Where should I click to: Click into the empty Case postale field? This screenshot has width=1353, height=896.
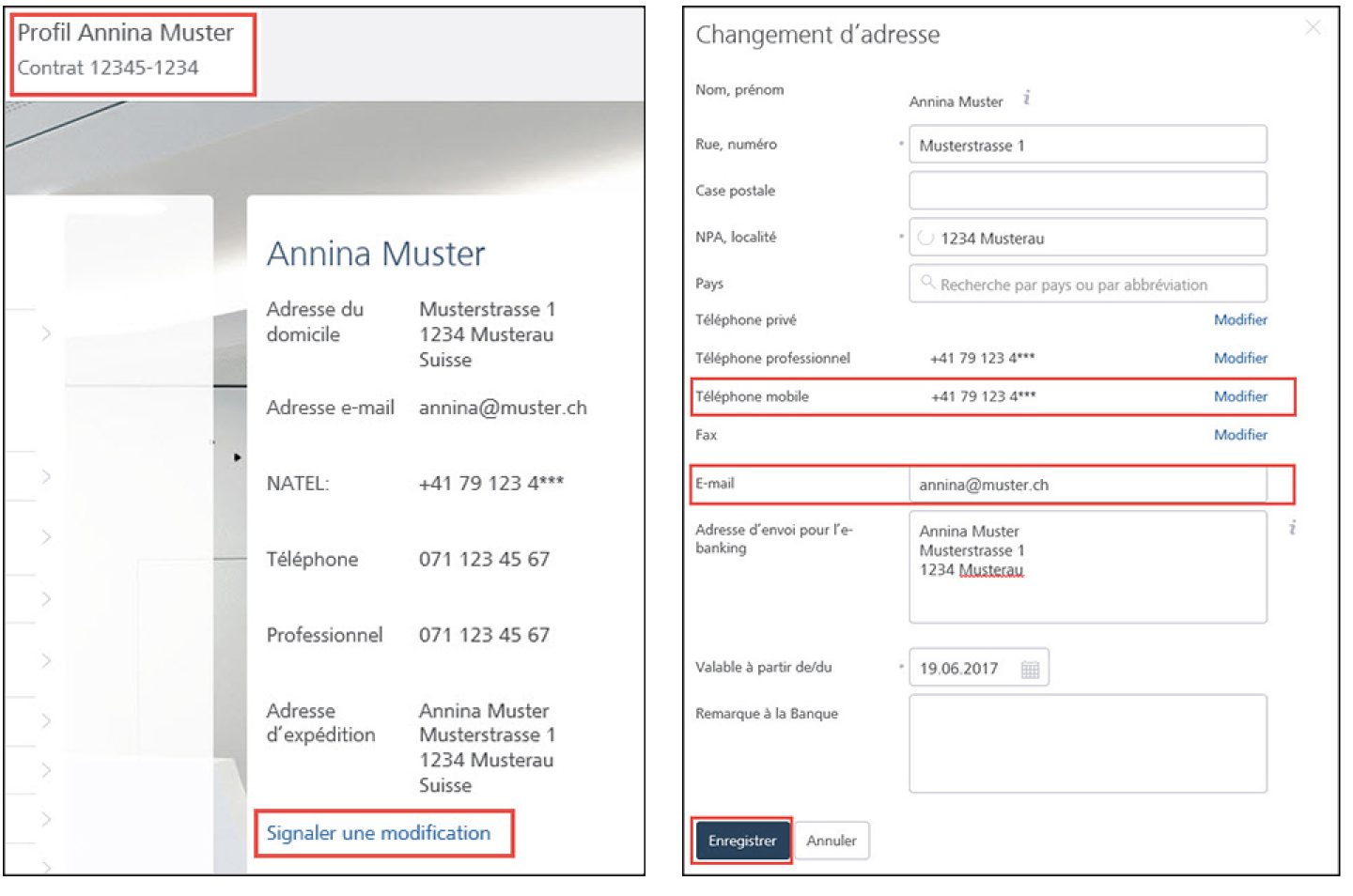(x=1087, y=191)
